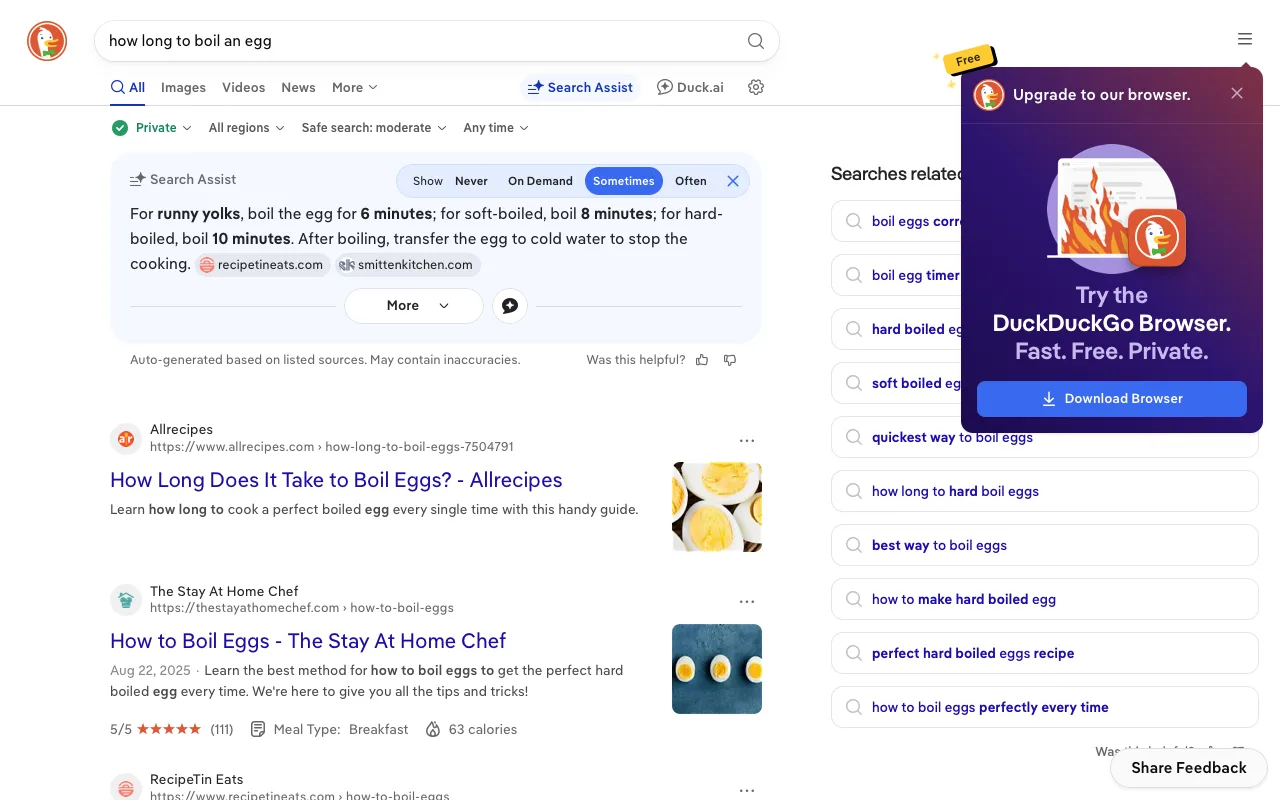Open the All regions dropdown
1280x800 pixels.
point(246,128)
